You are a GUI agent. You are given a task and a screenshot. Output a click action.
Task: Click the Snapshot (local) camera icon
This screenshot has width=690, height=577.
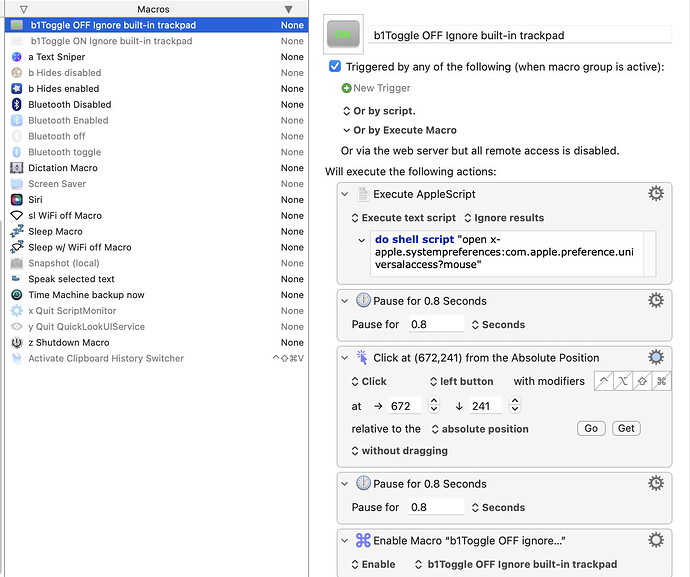click(x=17, y=263)
